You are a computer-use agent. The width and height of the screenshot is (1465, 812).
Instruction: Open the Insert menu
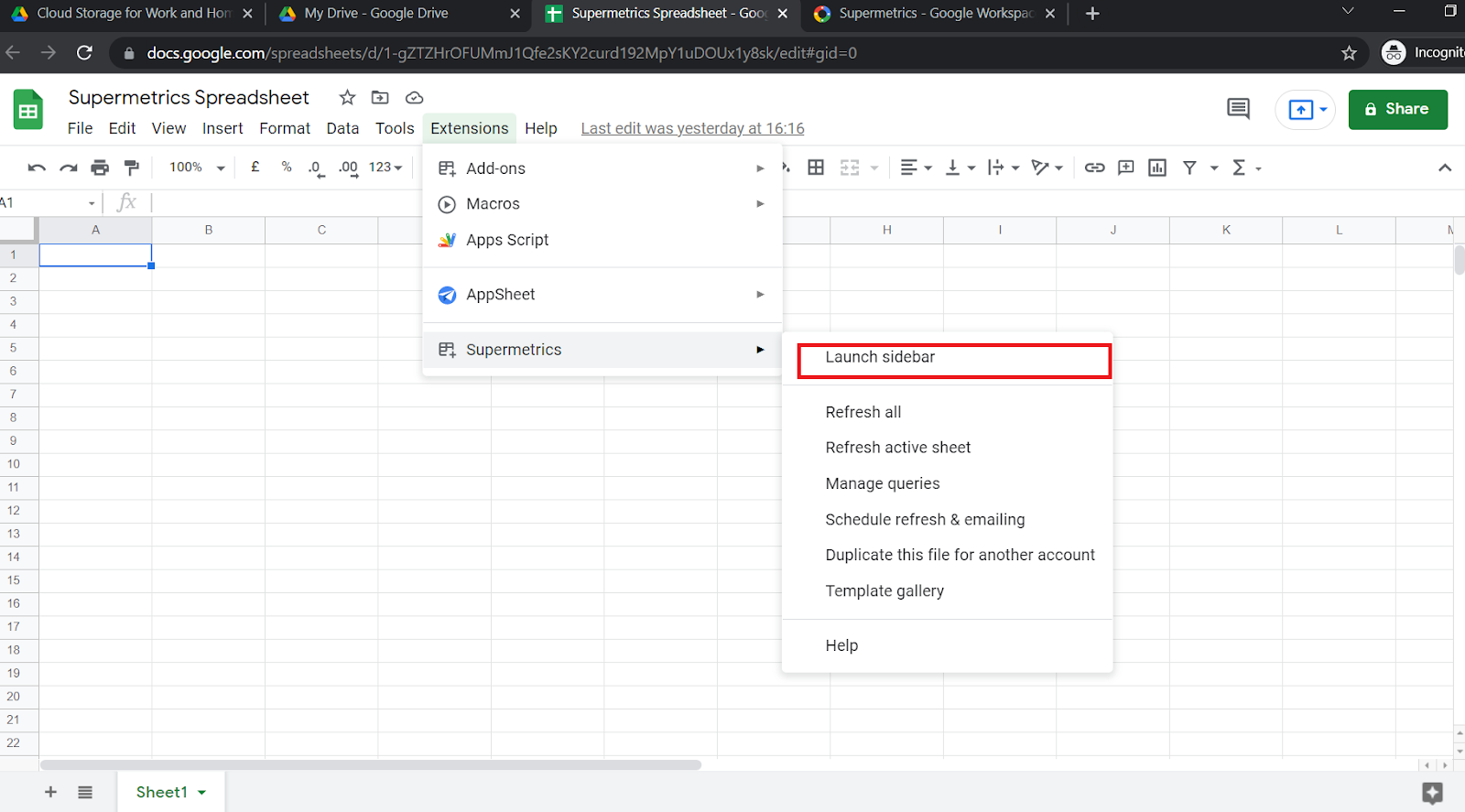coord(222,128)
